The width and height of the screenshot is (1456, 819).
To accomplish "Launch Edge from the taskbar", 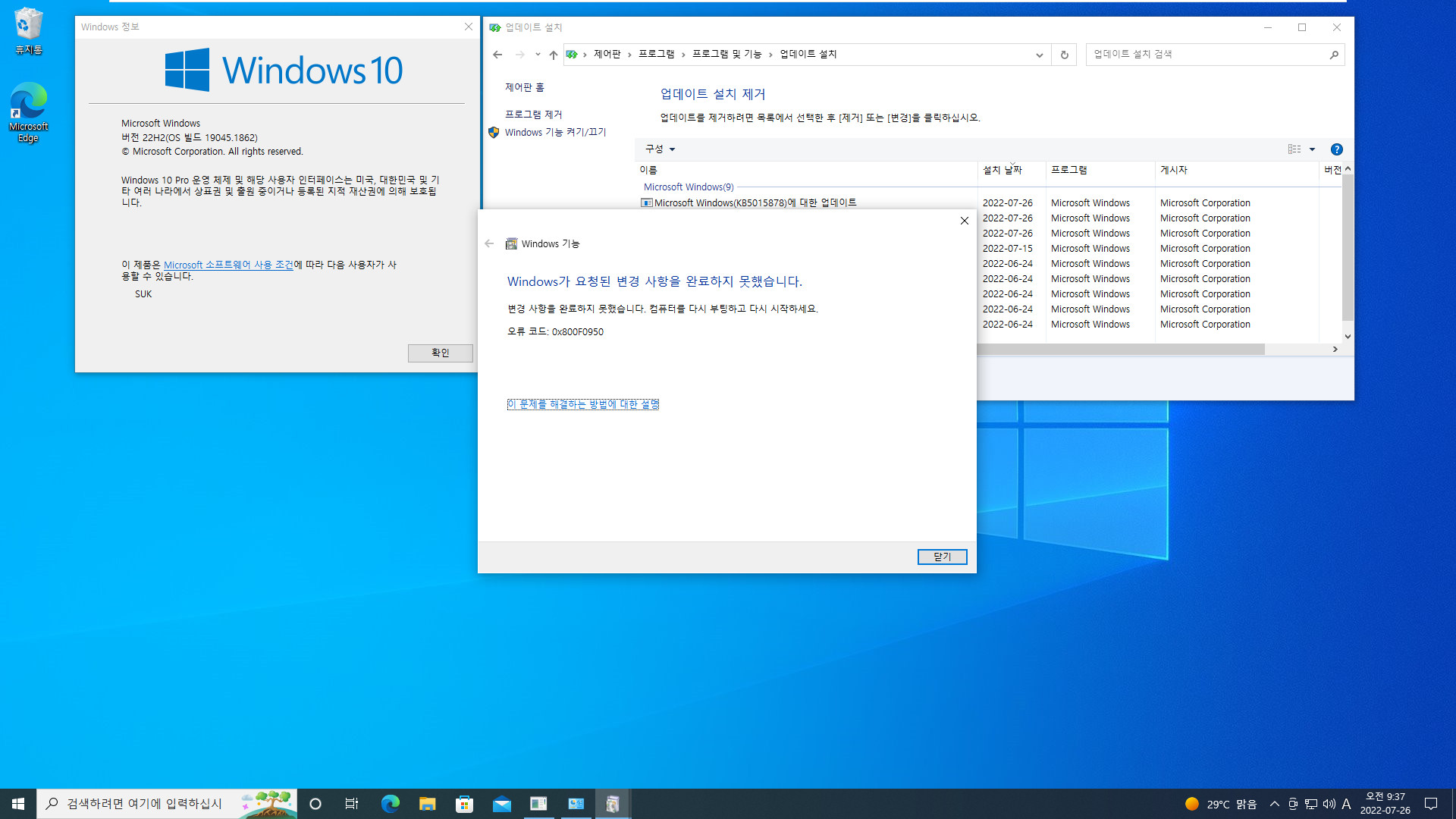I will point(390,804).
